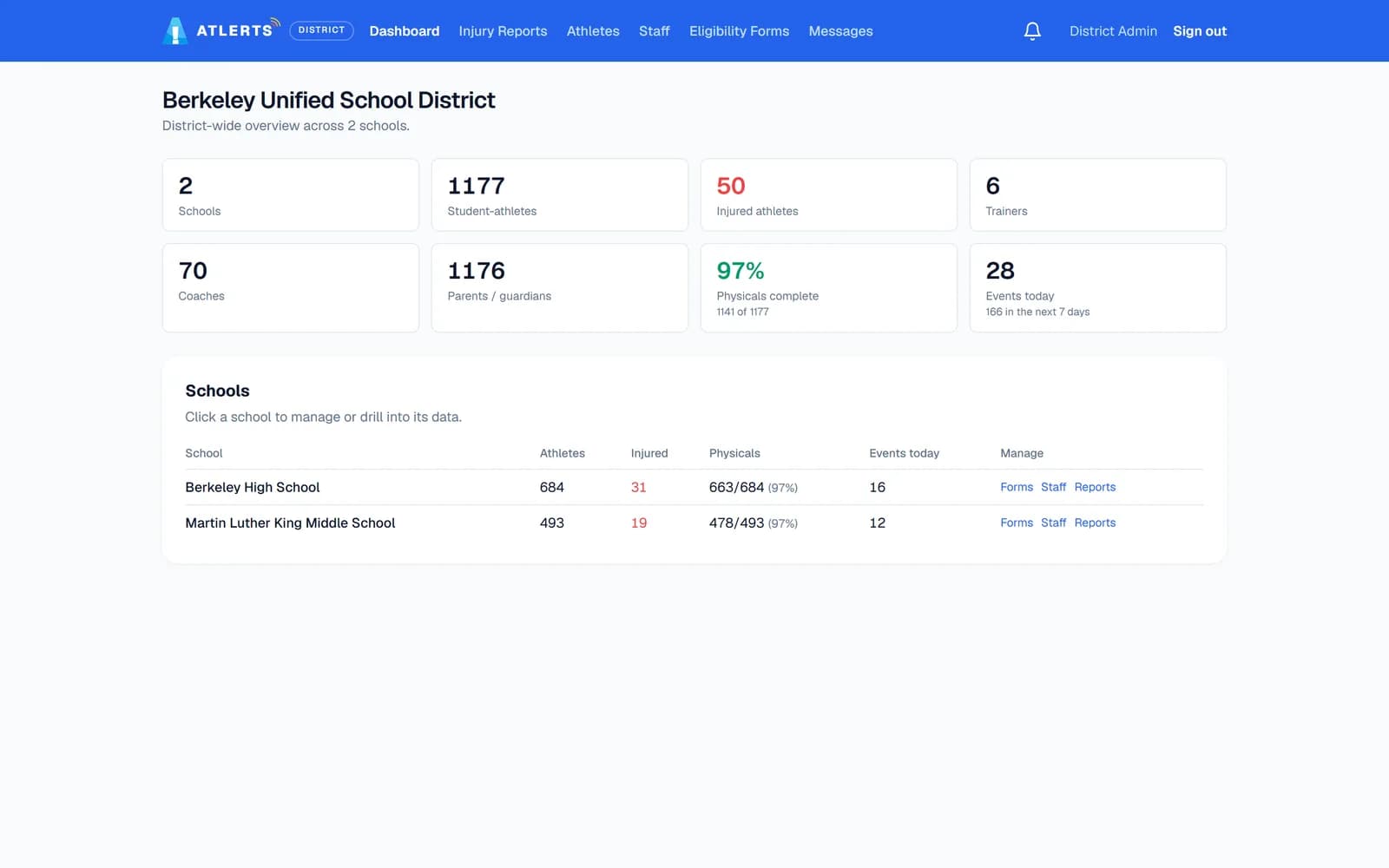Click the athletes value 684

pyautogui.click(x=552, y=487)
